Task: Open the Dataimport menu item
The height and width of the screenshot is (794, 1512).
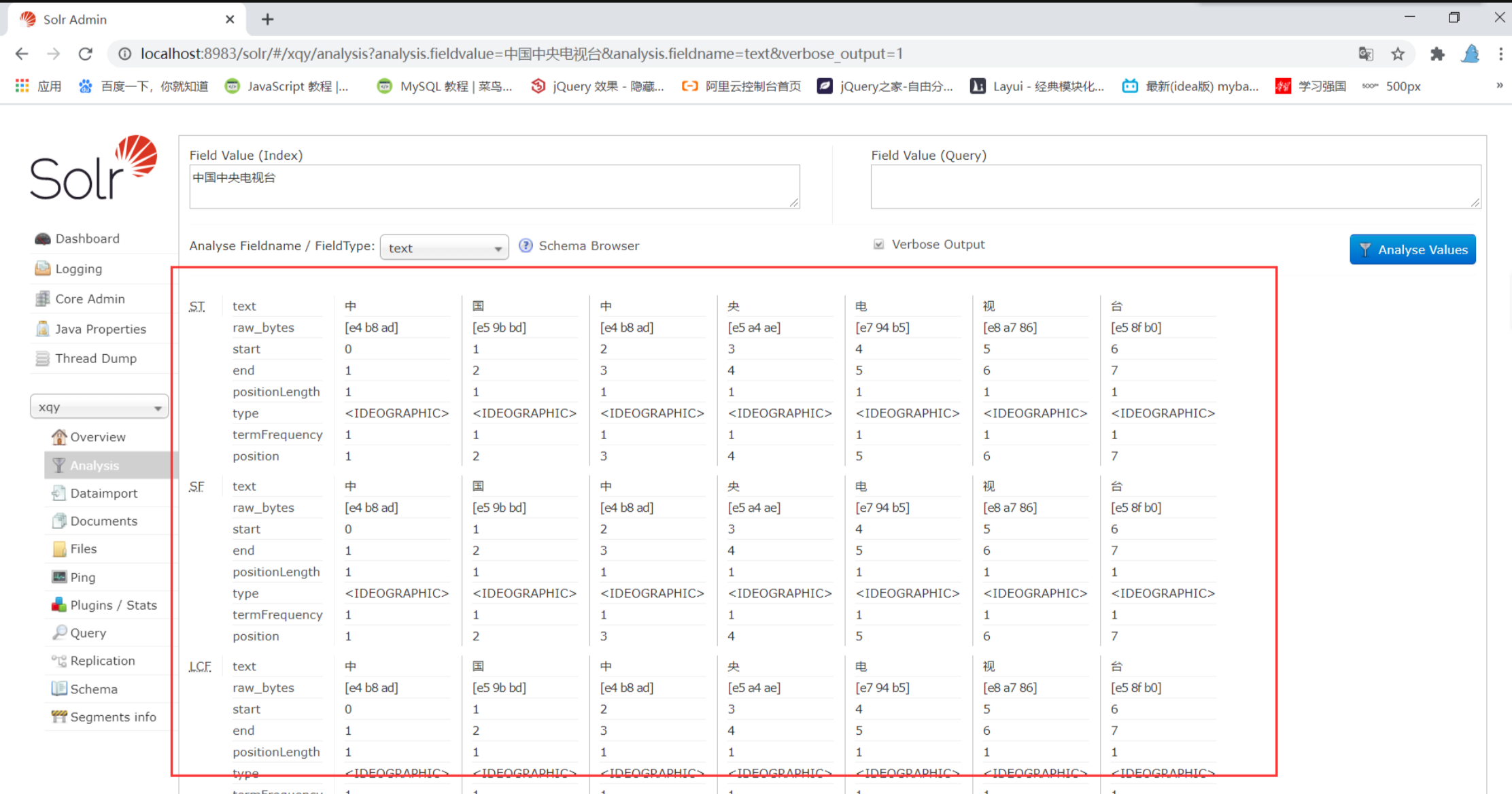Action: point(103,493)
